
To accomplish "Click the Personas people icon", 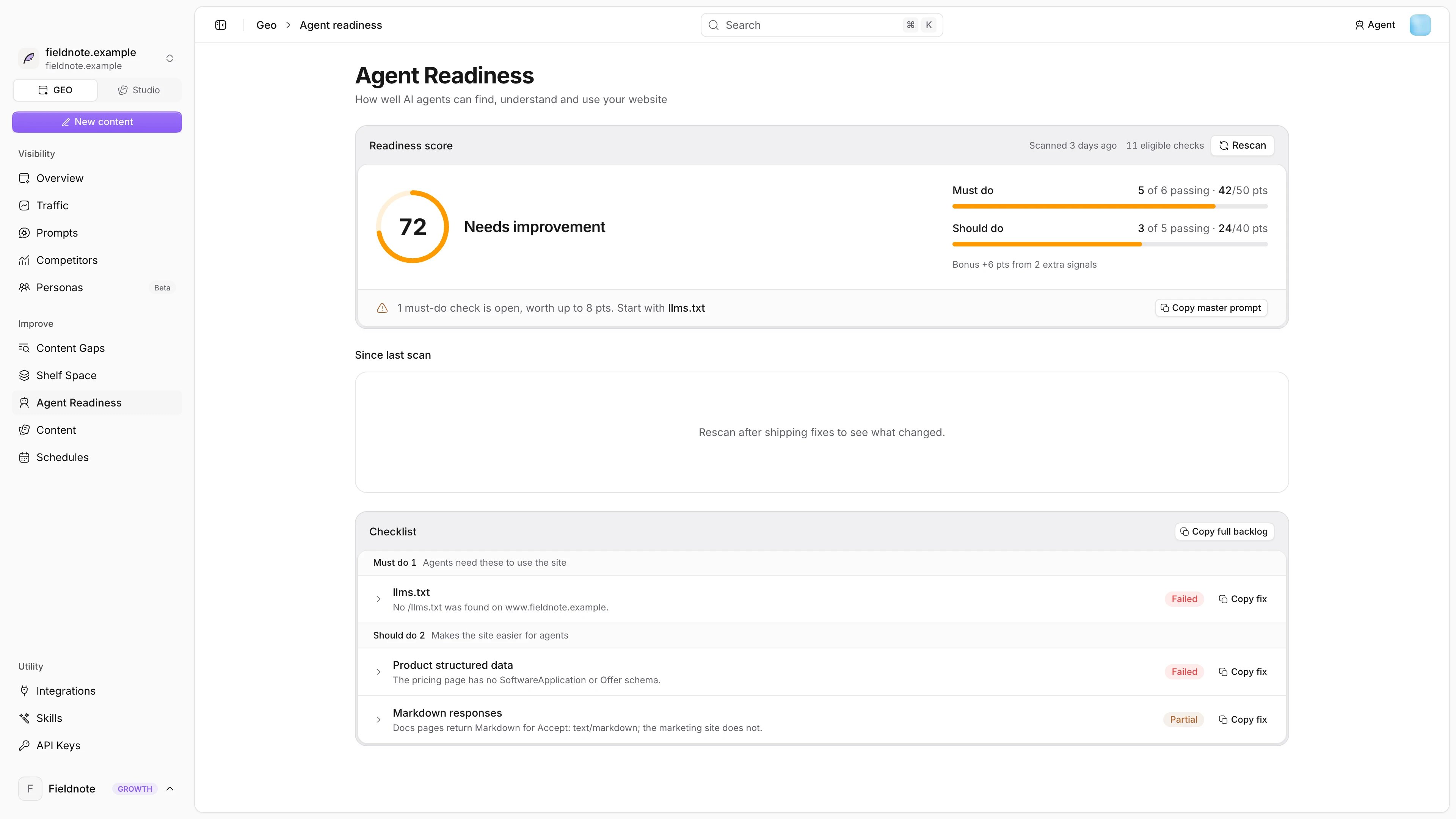I will 24,287.
